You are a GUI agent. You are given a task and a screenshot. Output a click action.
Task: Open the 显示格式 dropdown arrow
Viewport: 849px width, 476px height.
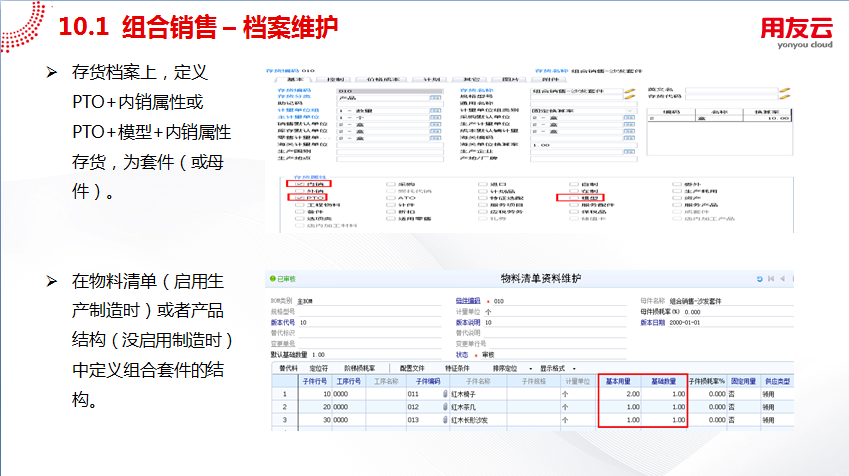pos(574,369)
